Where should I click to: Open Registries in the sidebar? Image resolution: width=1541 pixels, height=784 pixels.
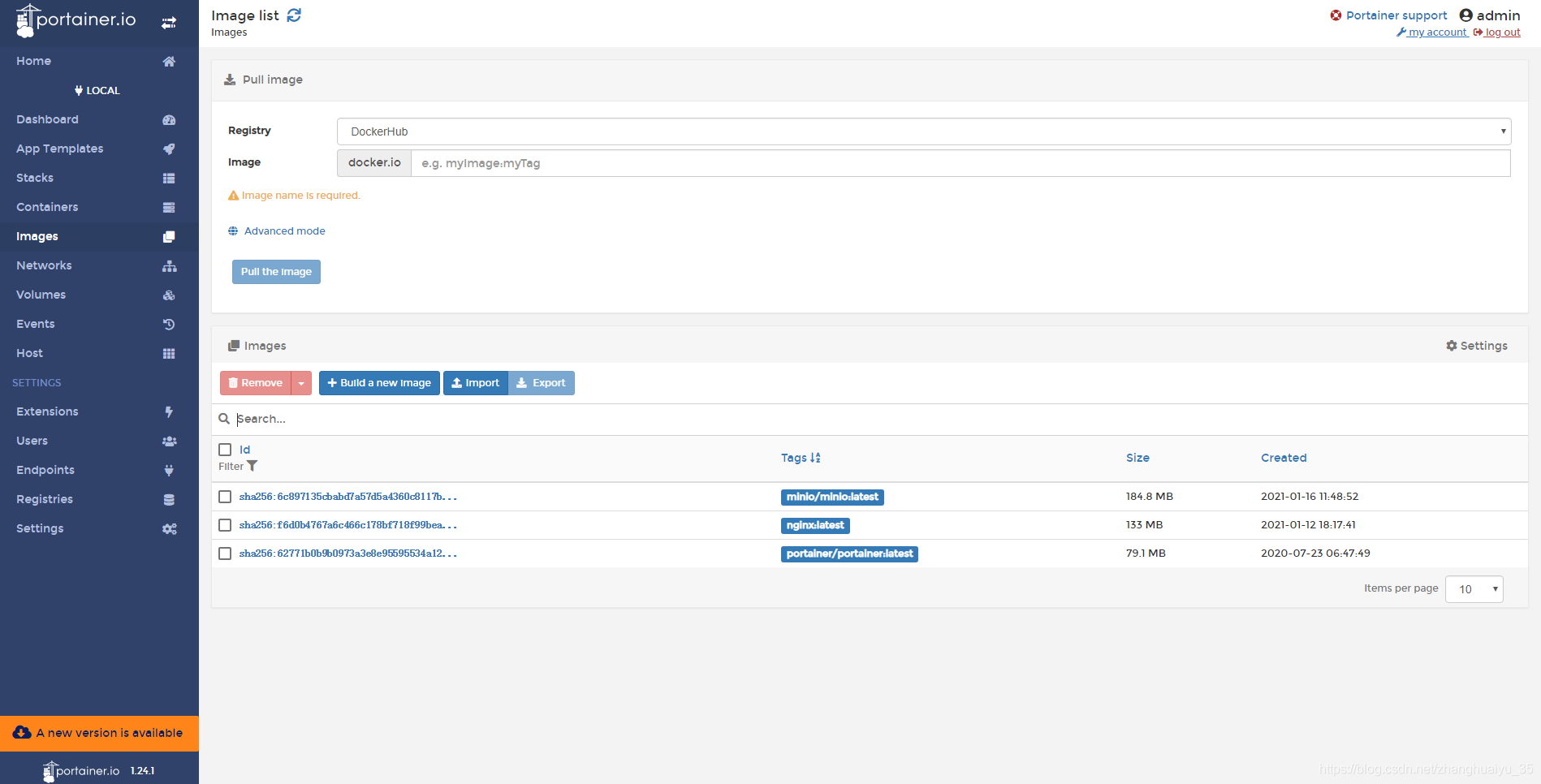[x=99, y=500]
